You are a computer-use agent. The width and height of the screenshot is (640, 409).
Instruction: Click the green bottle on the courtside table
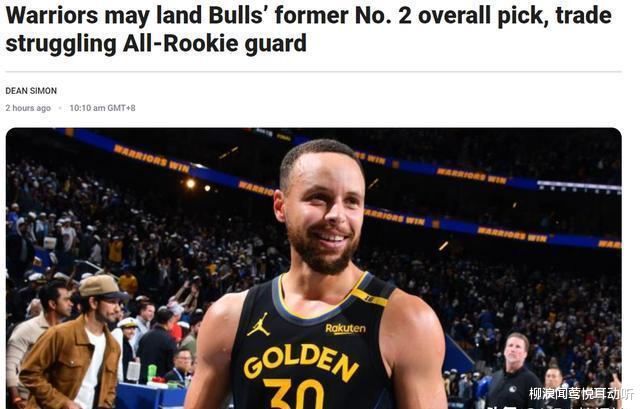[152, 372]
